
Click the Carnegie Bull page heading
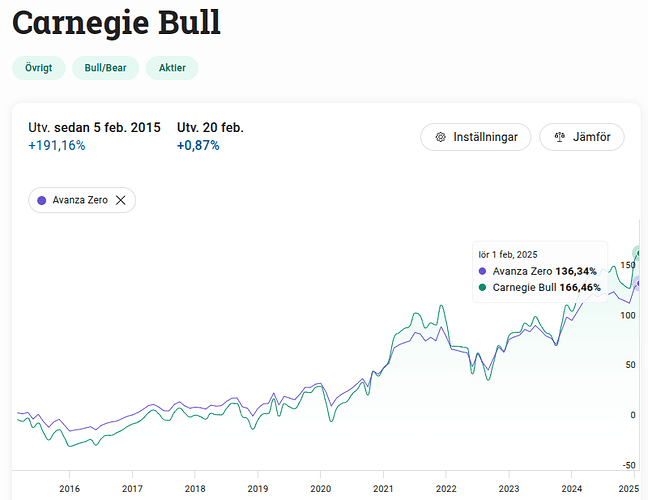[x=117, y=23]
